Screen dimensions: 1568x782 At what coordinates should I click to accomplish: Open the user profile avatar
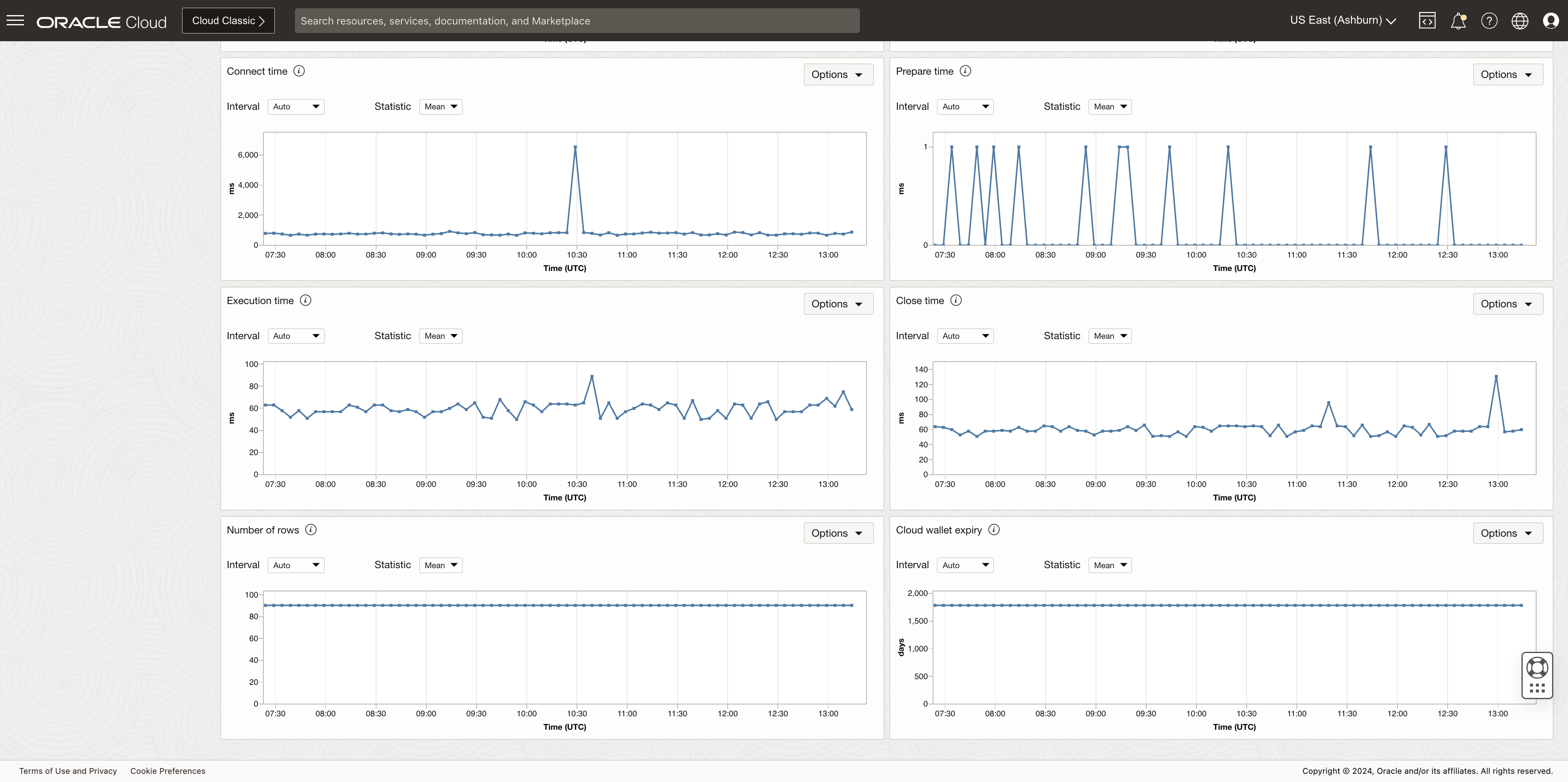[x=1550, y=21]
